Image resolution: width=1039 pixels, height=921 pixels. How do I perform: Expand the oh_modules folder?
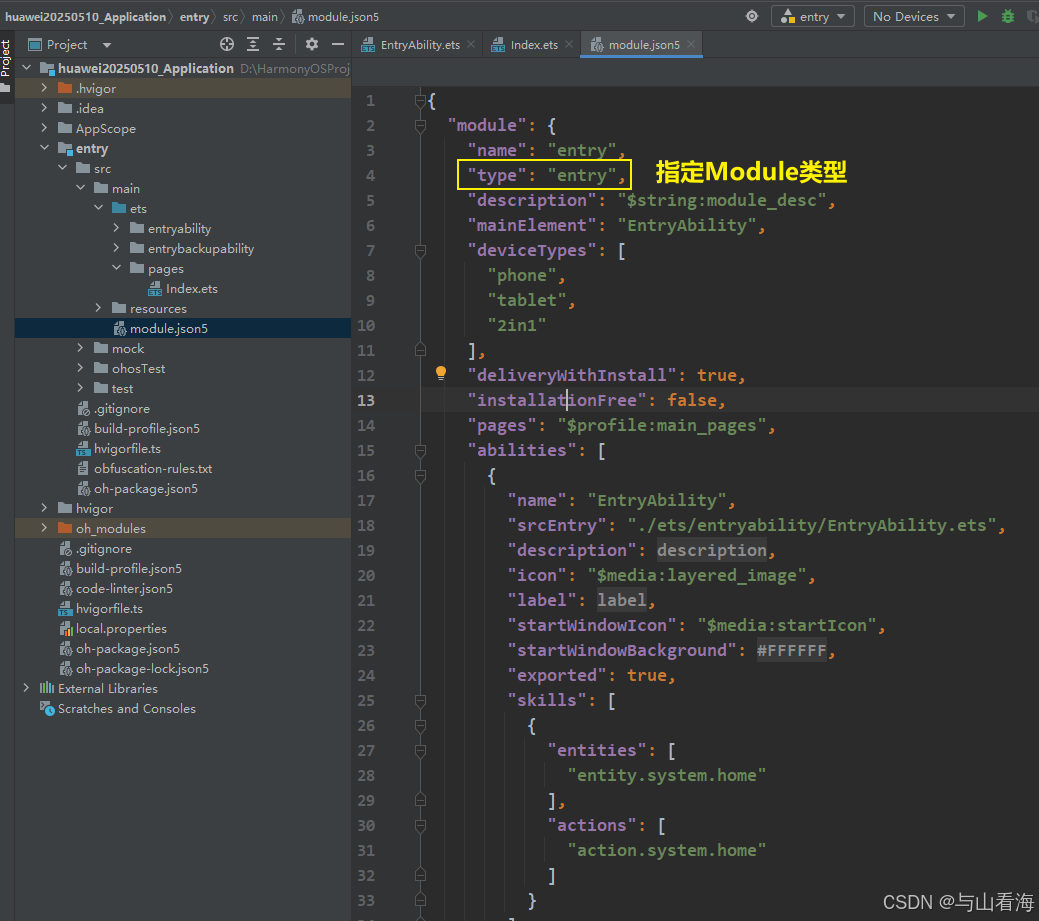pos(44,528)
